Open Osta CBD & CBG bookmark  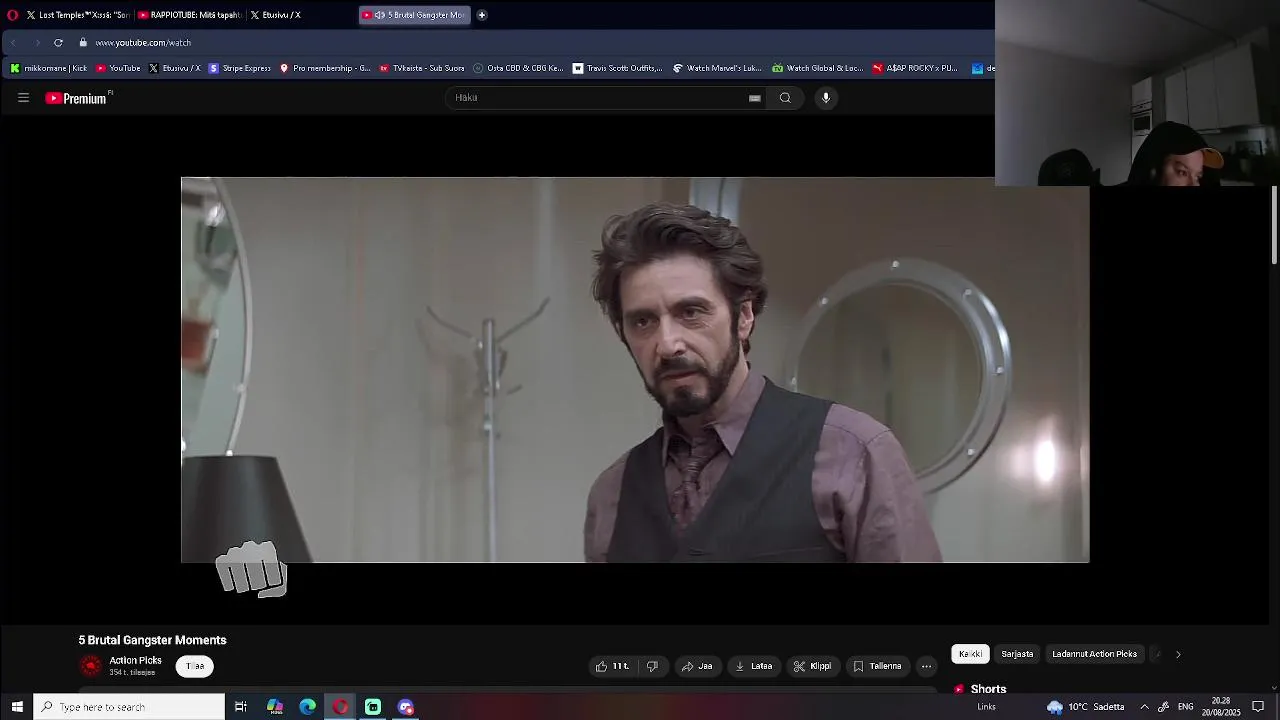tap(518, 68)
